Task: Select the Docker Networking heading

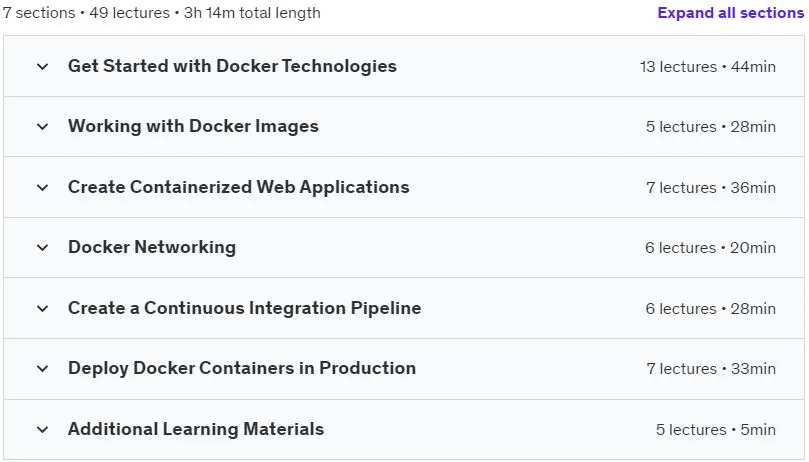Action: click(152, 247)
